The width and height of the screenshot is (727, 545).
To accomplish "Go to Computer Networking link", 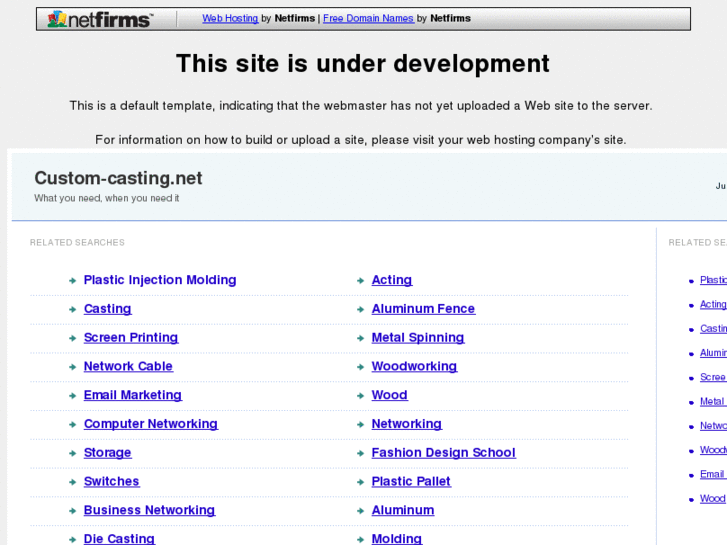I will (150, 424).
